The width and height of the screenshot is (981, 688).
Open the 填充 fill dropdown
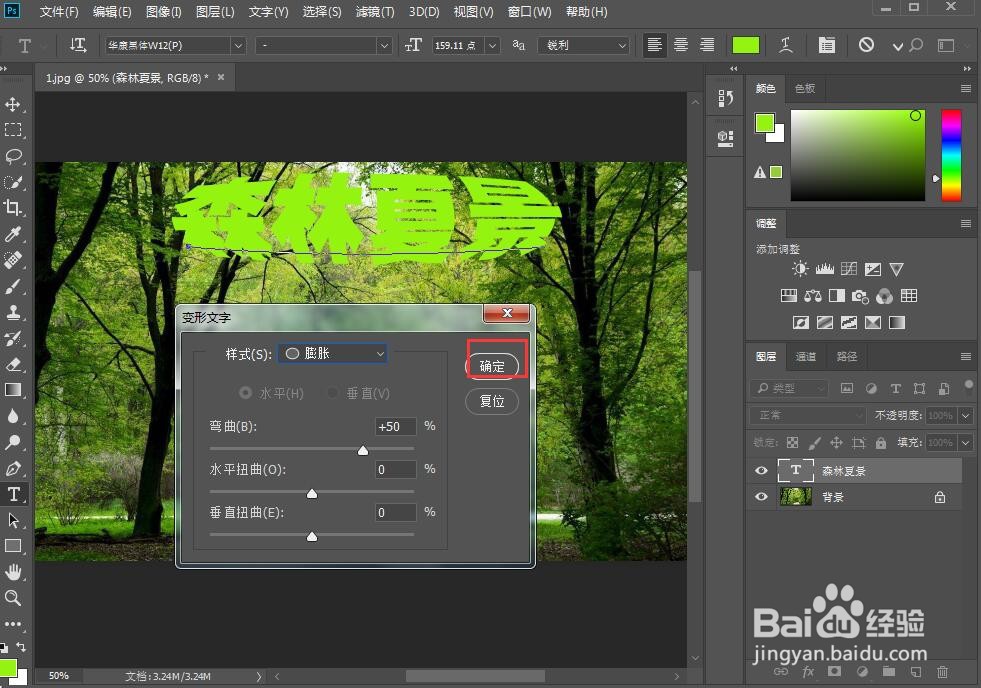(966, 443)
